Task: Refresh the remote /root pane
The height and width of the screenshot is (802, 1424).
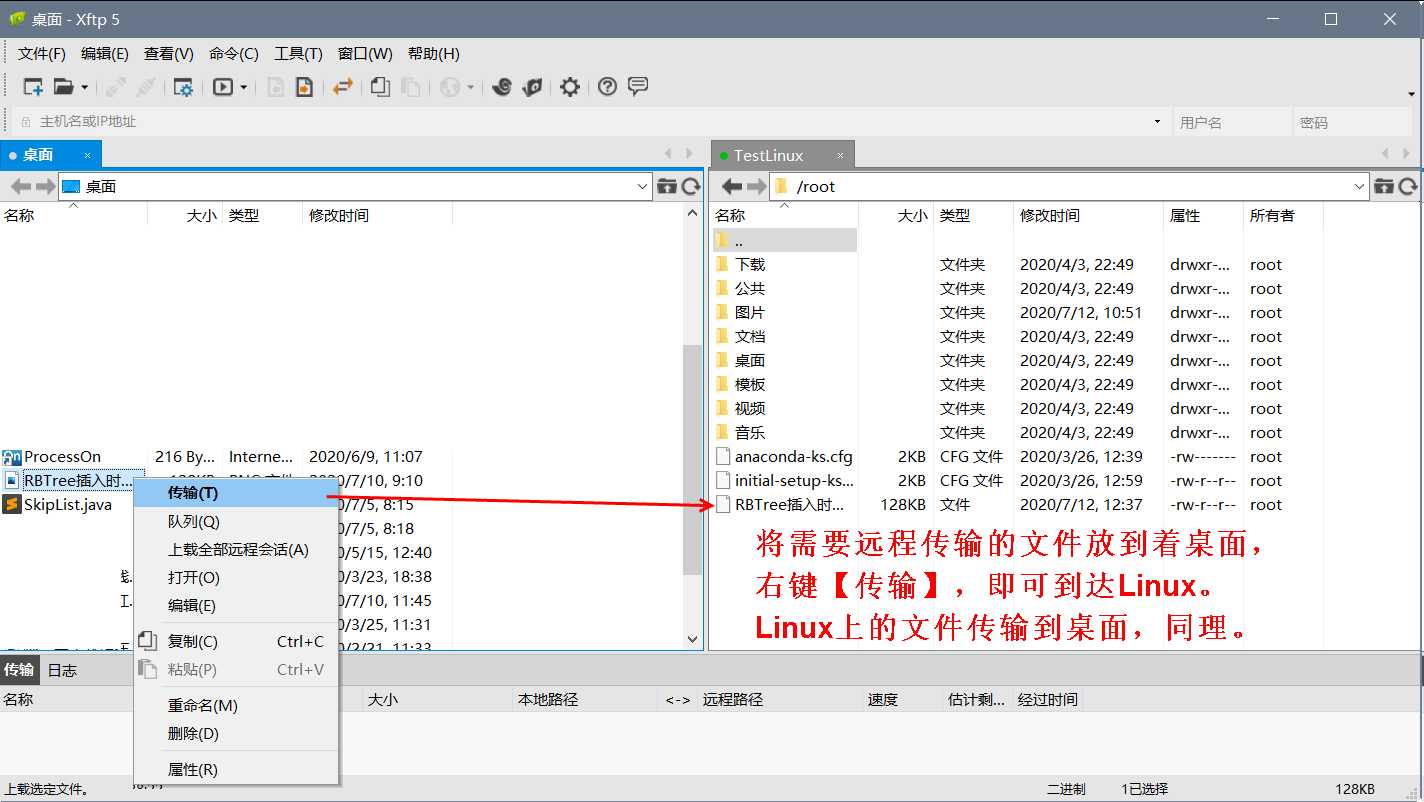Action: [1408, 186]
